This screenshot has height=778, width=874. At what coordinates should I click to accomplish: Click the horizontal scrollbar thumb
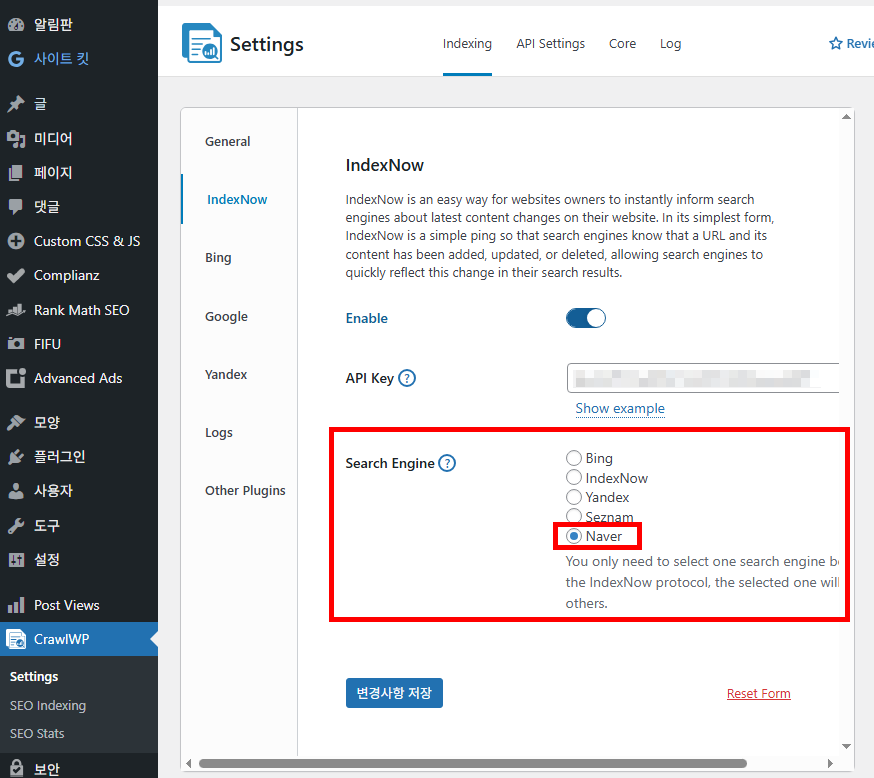473,763
